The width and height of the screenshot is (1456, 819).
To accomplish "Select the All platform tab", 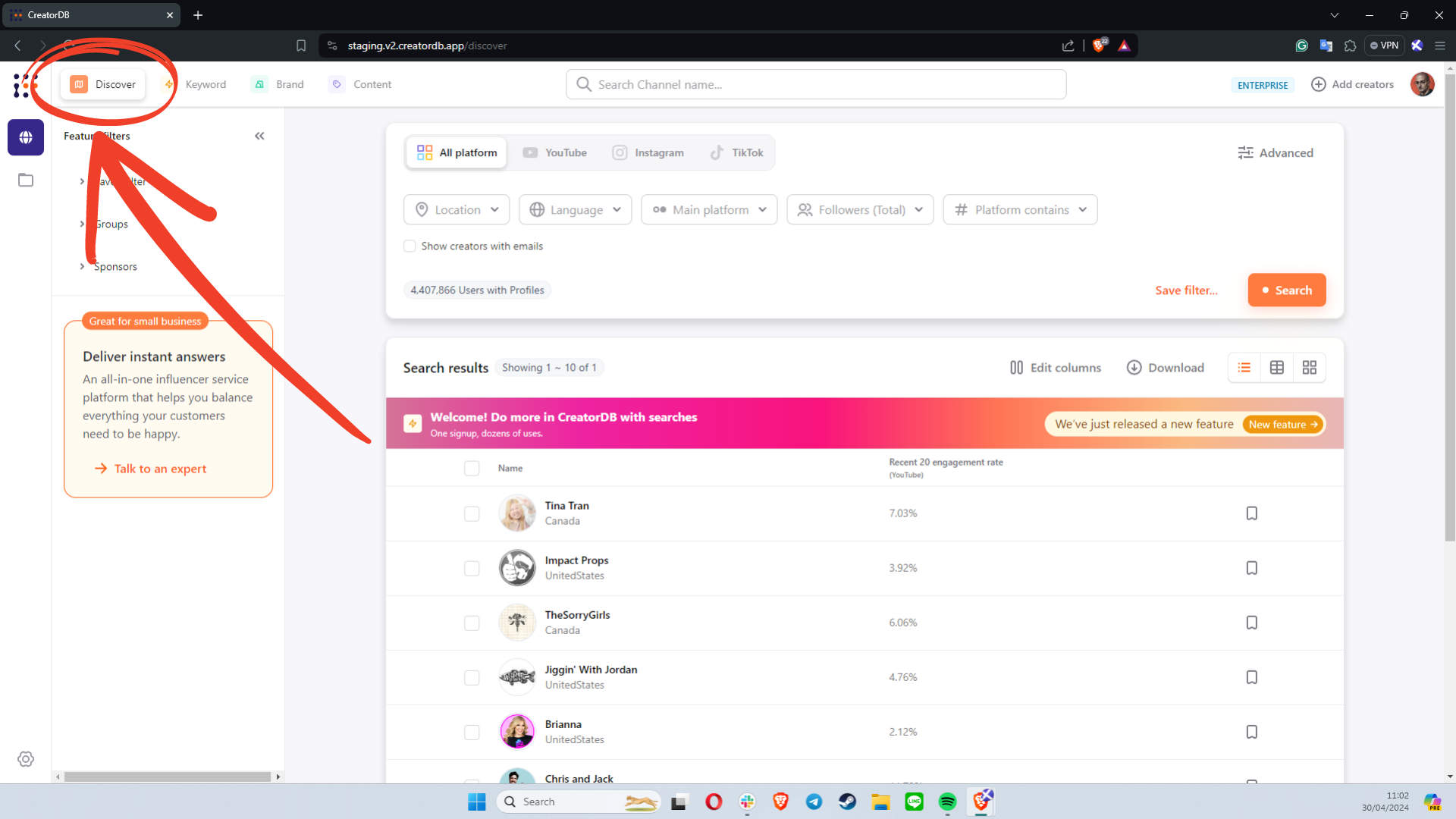I will click(x=457, y=152).
